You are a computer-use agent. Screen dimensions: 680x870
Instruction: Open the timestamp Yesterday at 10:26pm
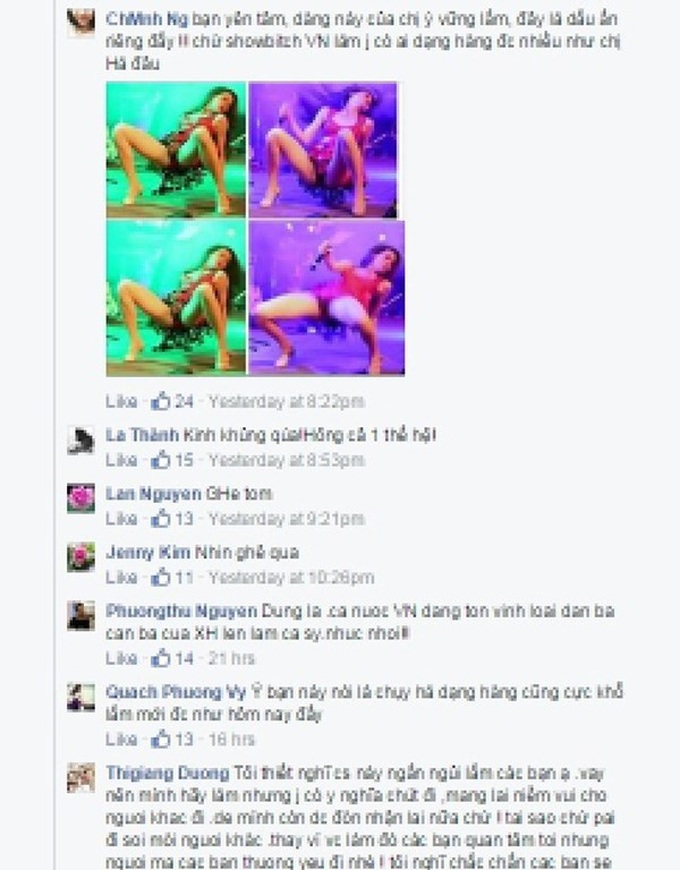pos(291,578)
